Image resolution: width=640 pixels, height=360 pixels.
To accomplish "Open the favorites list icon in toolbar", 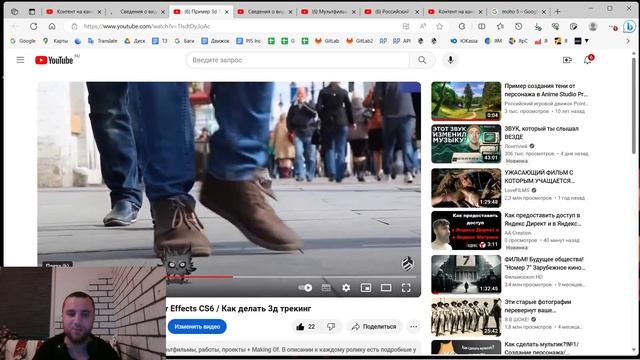I will point(500,27).
